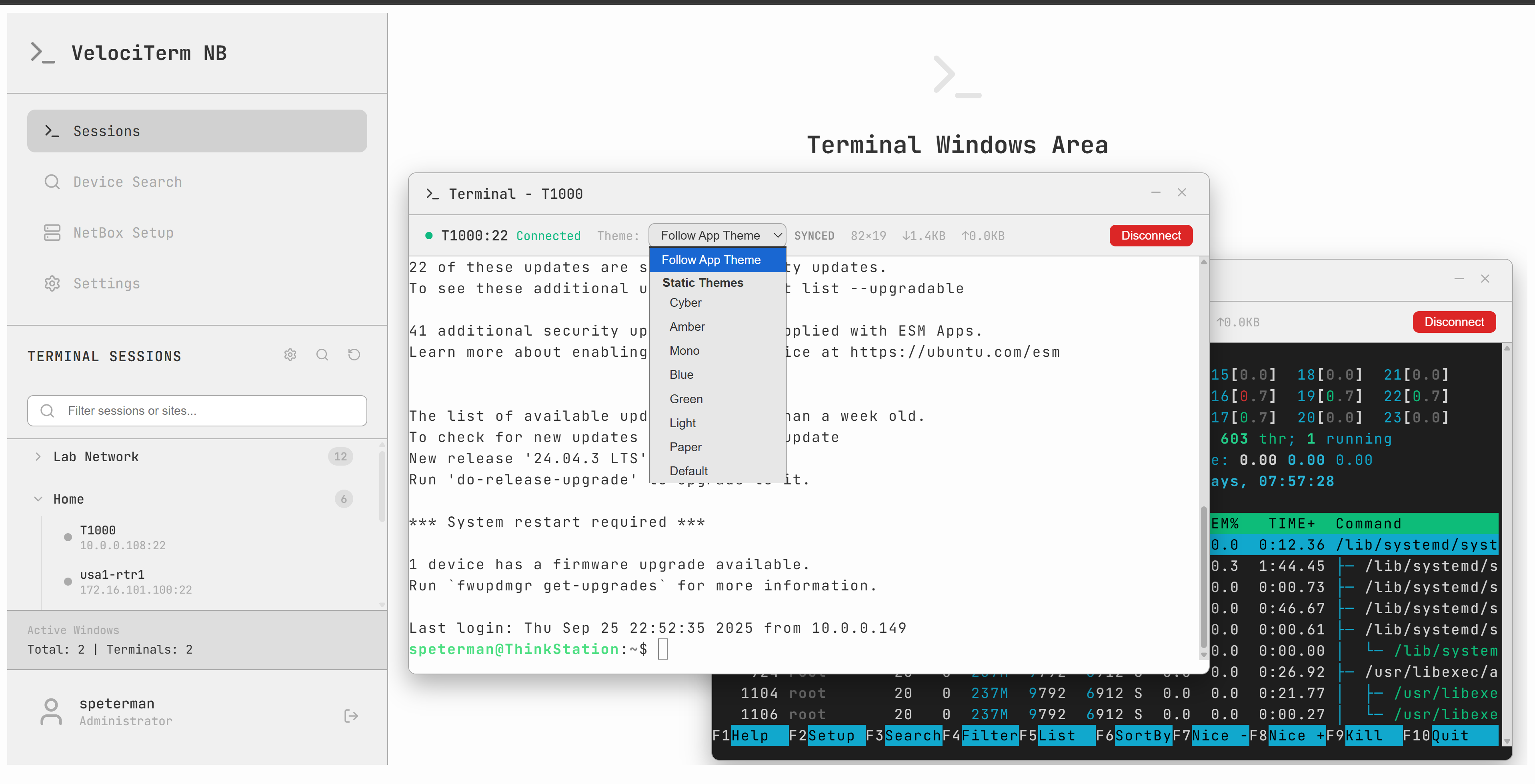
Task: Open the Settings sidebar item
Action: [x=107, y=284]
